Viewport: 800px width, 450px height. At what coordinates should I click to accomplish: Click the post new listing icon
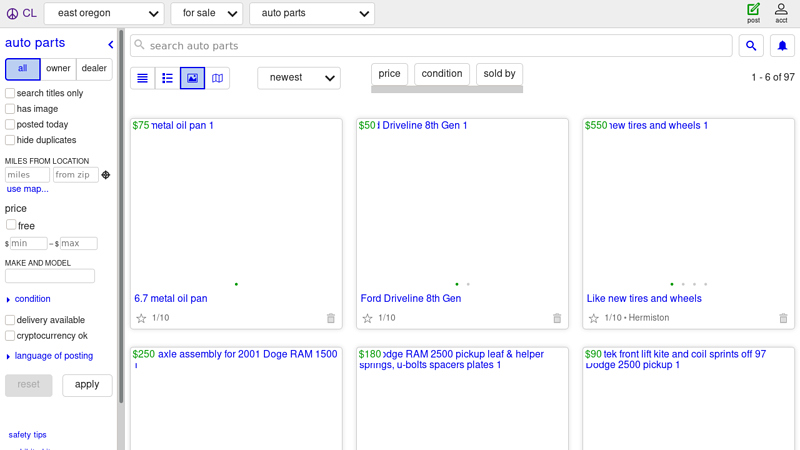[753, 12]
